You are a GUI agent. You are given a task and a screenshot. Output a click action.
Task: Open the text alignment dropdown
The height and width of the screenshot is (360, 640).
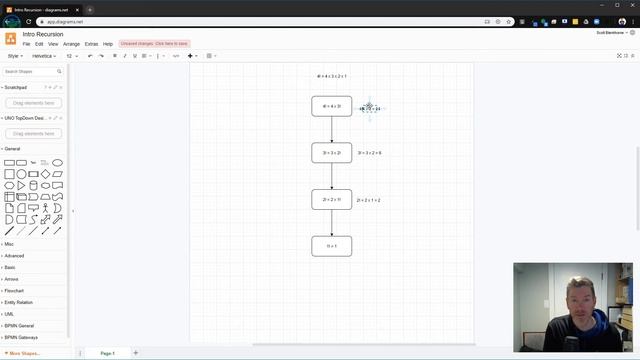point(146,56)
